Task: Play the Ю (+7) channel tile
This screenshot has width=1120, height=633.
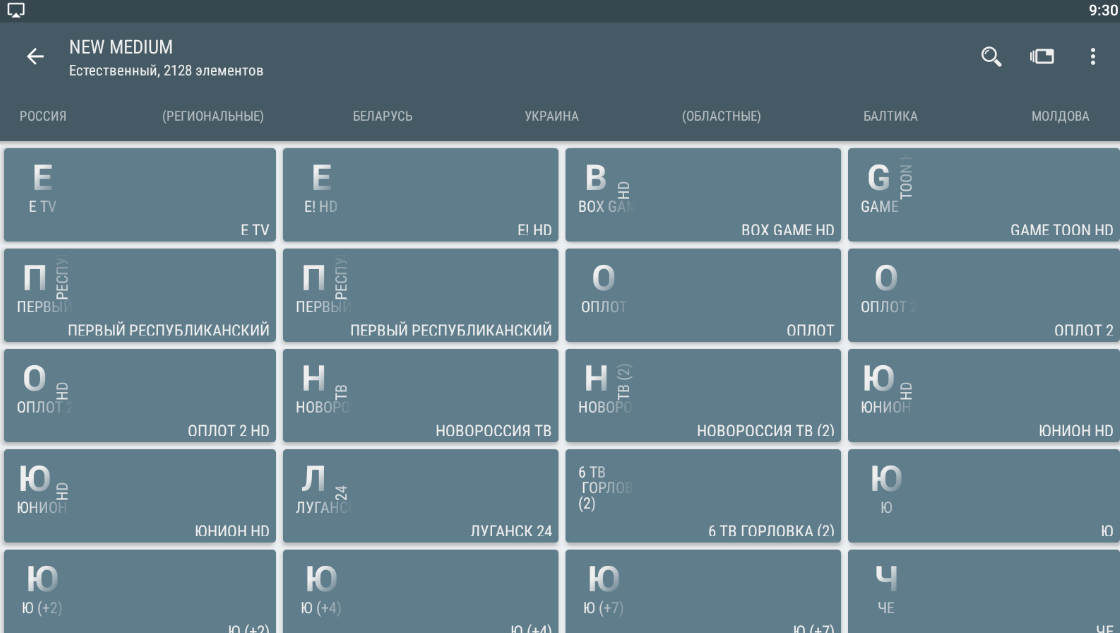Action: (x=703, y=592)
